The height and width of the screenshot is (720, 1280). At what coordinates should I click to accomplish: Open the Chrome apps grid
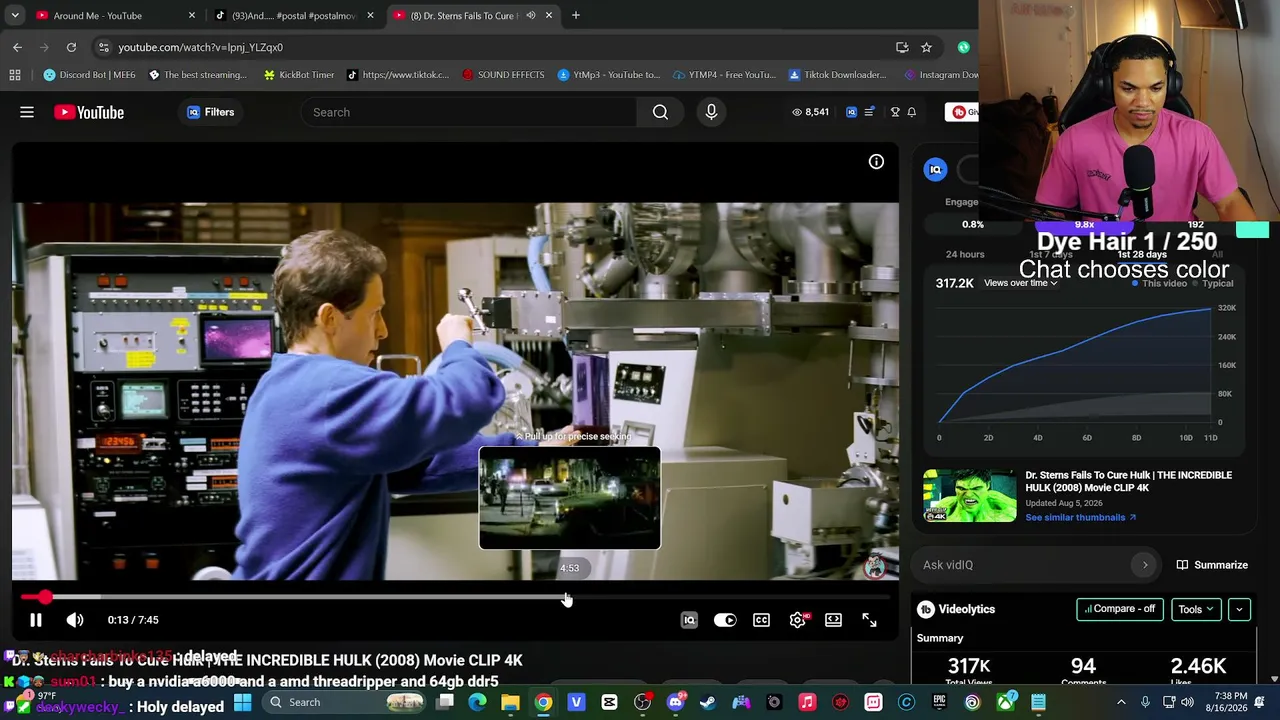(x=15, y=75)
